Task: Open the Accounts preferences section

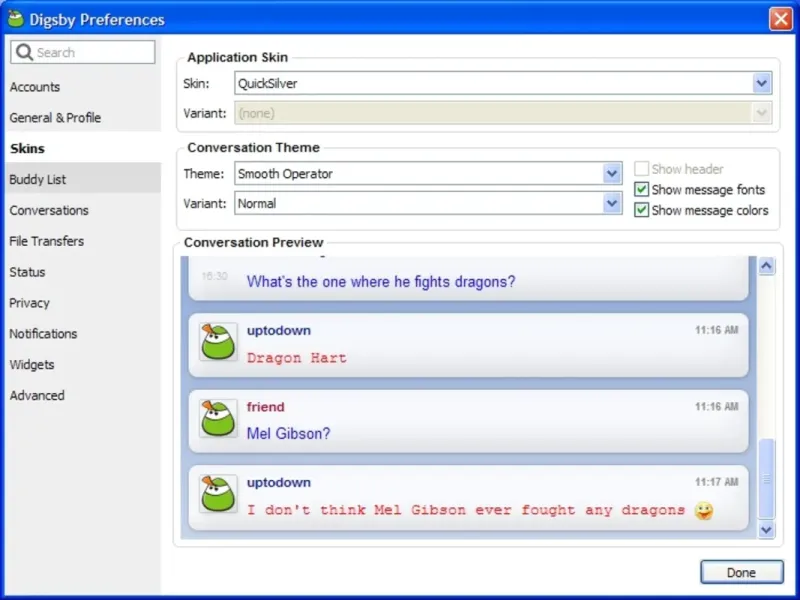Action: click(x=83, y=87)
